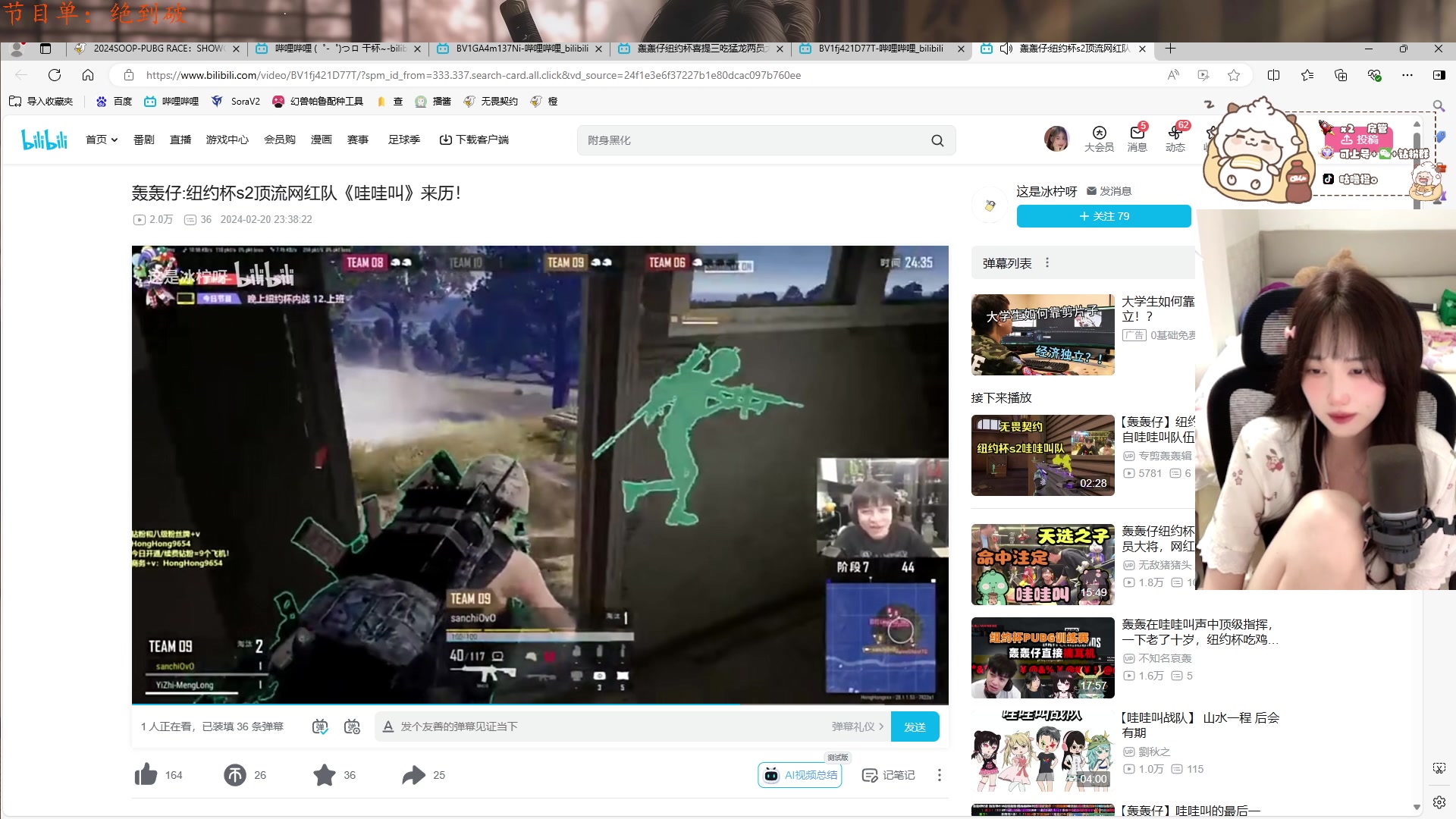Open 弹幕列表 three-dot options

(1047, 263)
